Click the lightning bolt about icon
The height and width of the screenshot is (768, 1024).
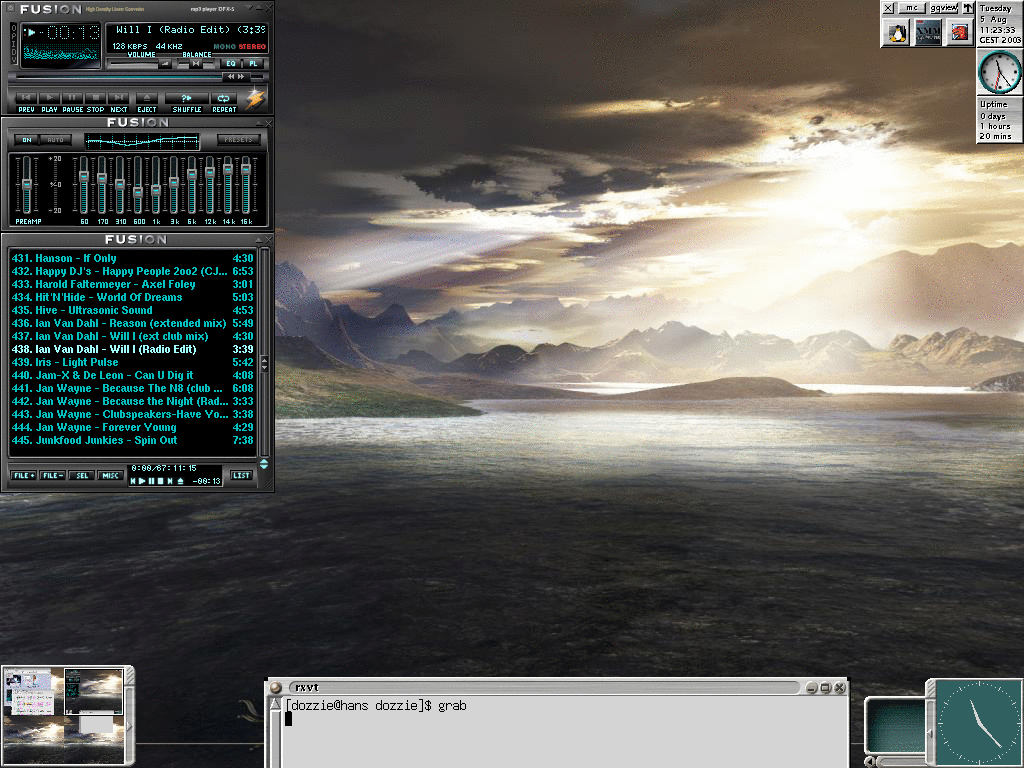pos(255,99)
